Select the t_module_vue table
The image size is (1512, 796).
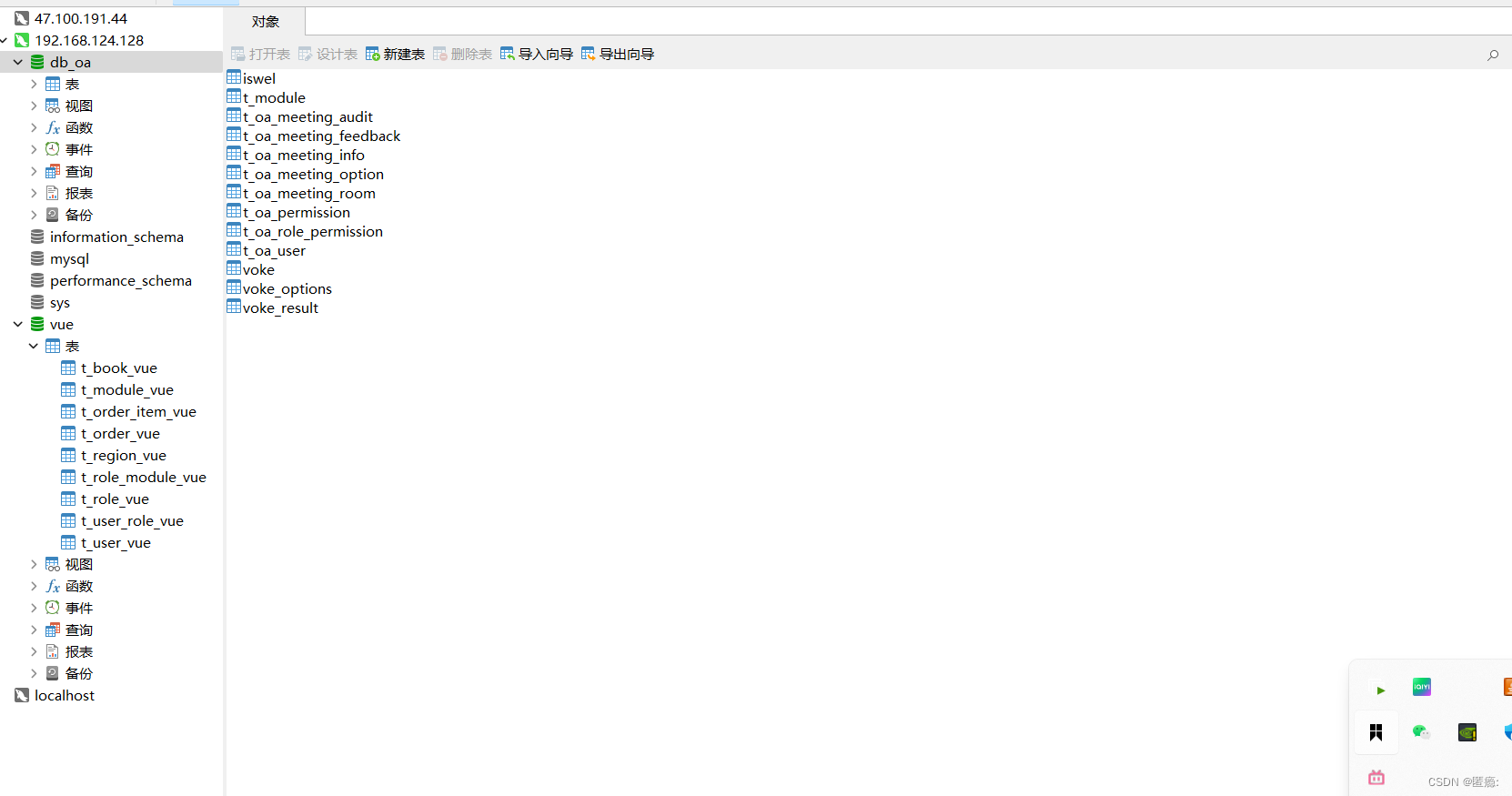tap(126, 389)
